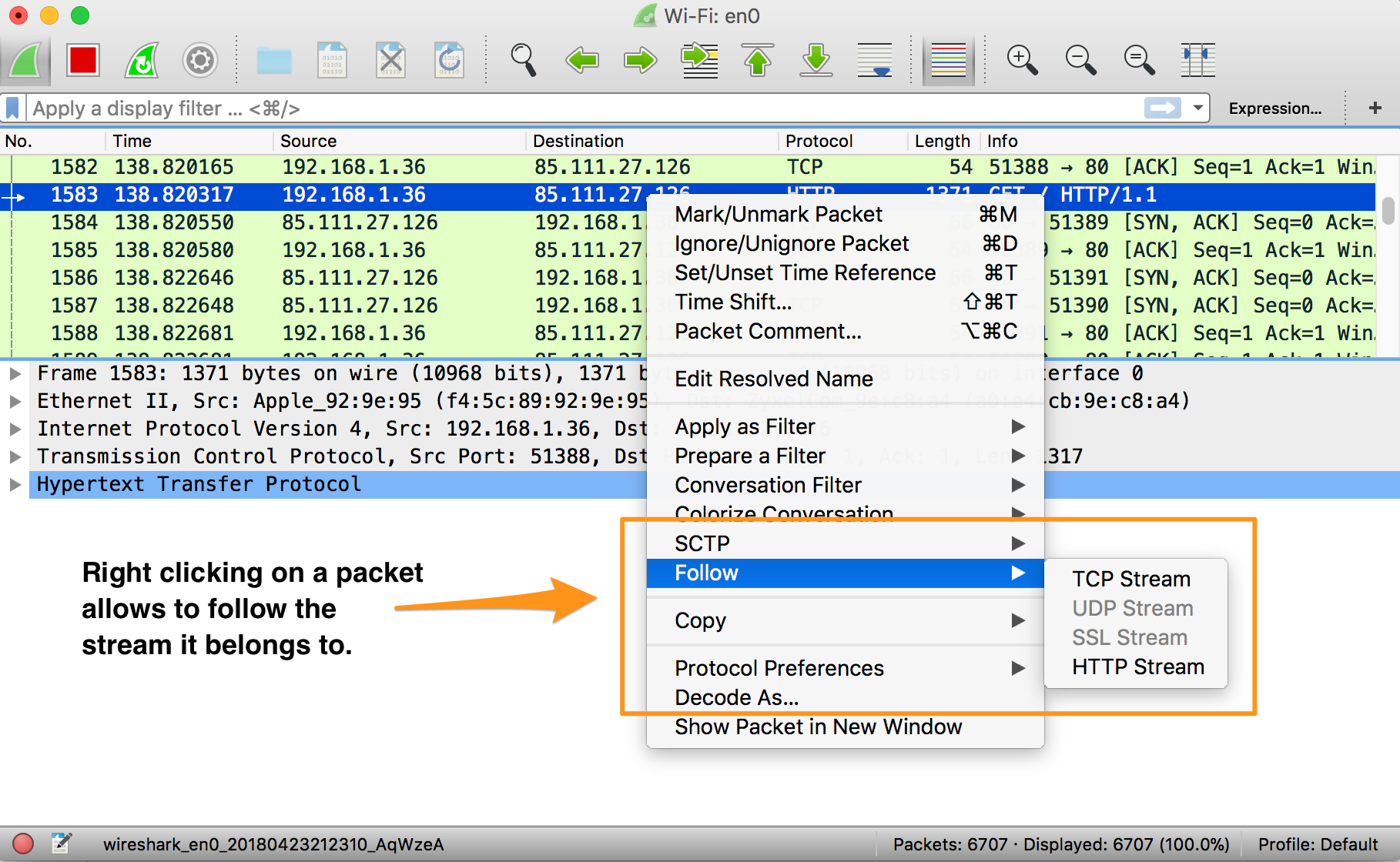This screenshot has width=1400, height=862.
Task: Click capture filename wireshark_en0_20180423212310_AqWzeA
Action: (273, 844)
